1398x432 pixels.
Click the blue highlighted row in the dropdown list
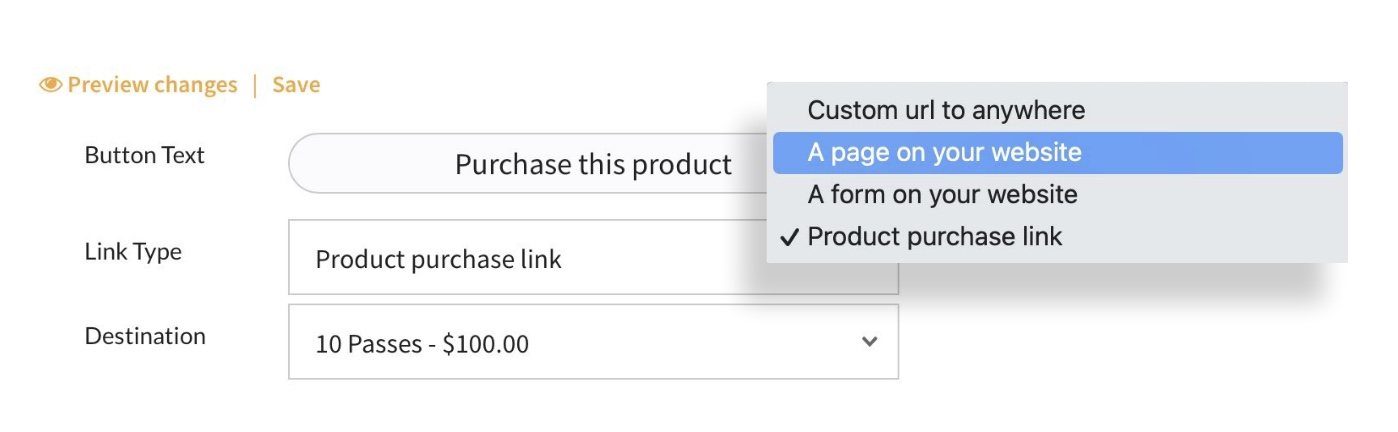click(x=1057, y=153)
